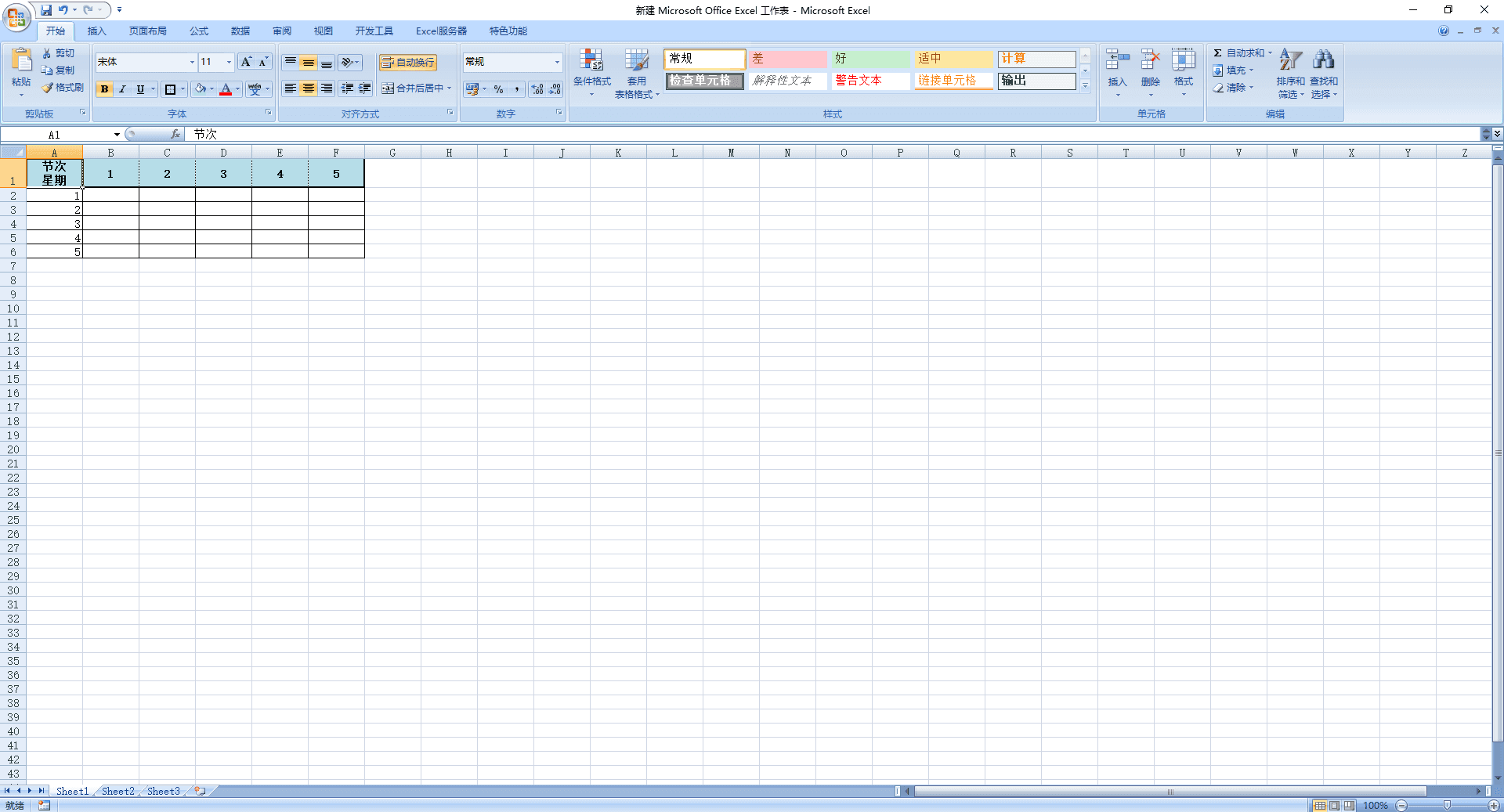Open the number format dropdown (常规)
Screen dimensions: 1504x812
pos(557,62)
